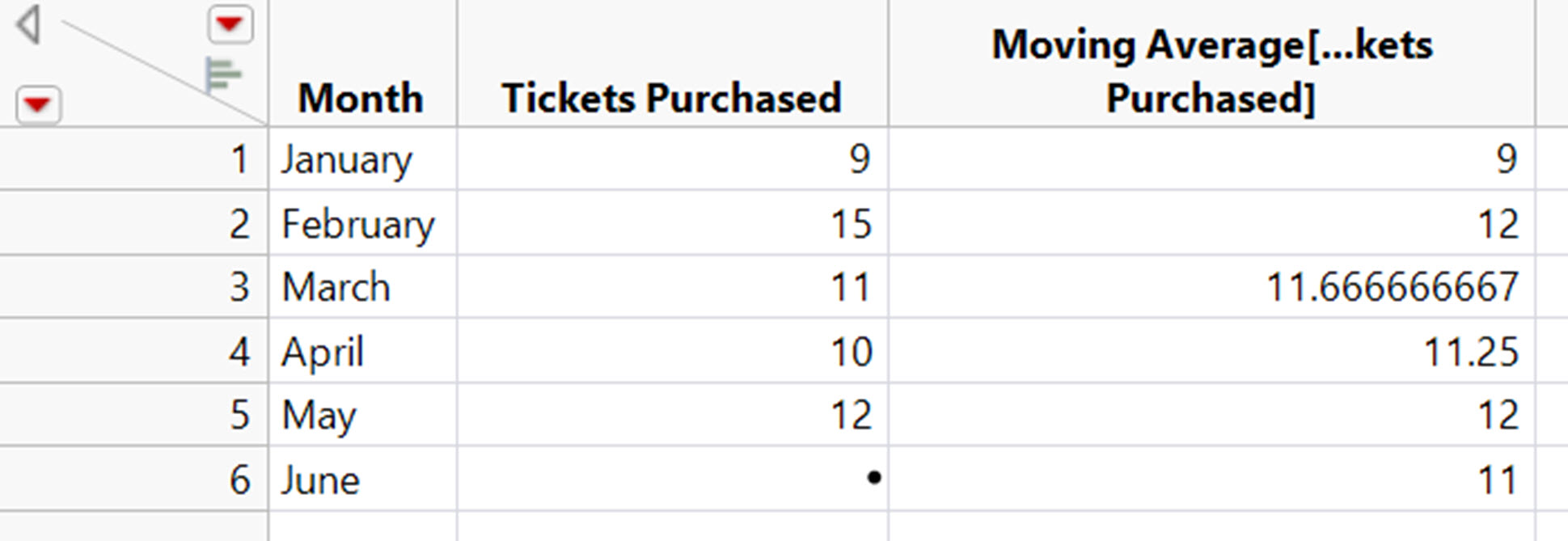Click the moving average cell 11.666666667

pyautogui.click(x=1211, y=287)
